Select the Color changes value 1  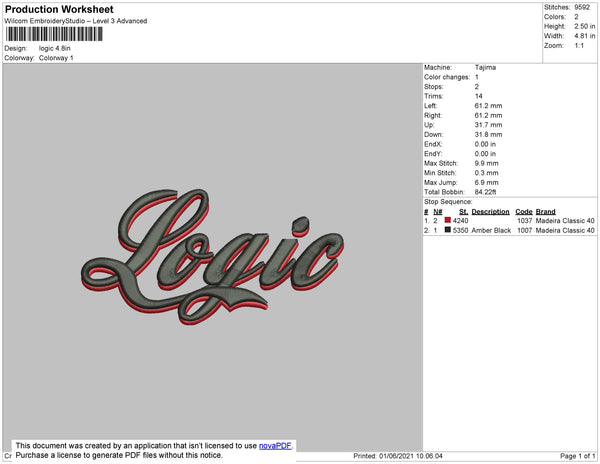point(476,77)
